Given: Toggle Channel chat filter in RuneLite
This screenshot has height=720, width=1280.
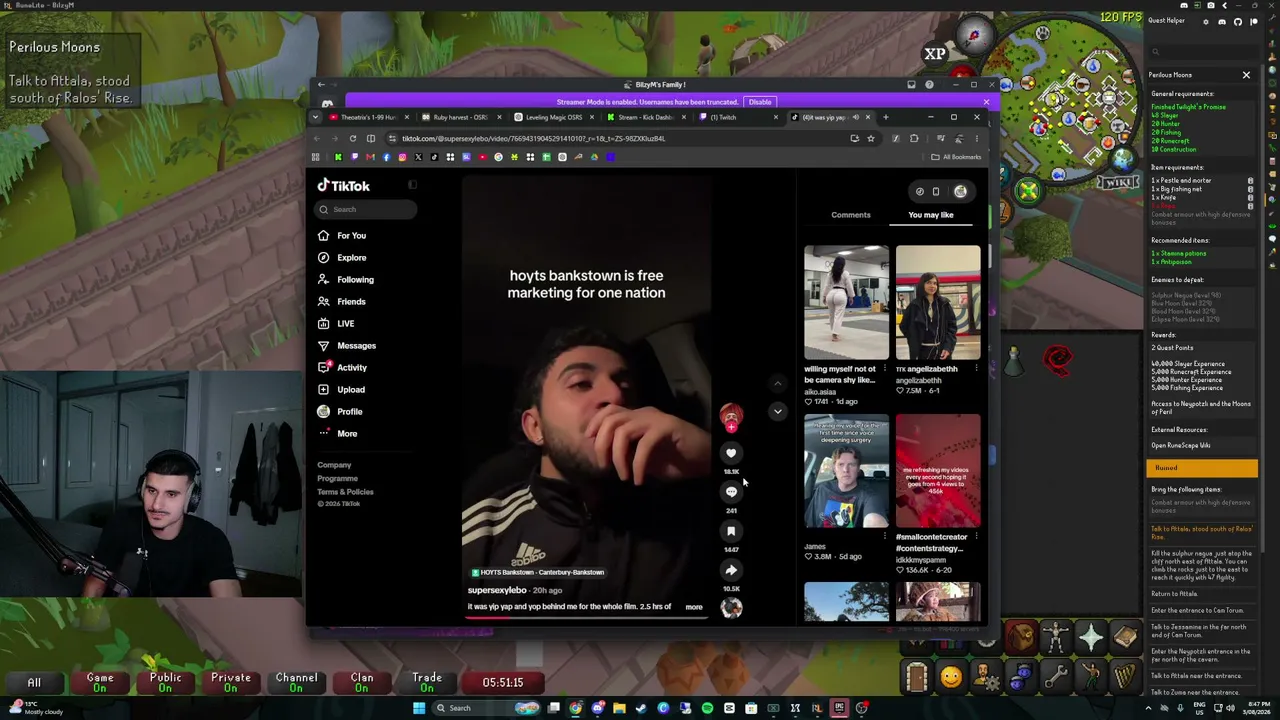Looking at the screenshot, I should point(296,682).
